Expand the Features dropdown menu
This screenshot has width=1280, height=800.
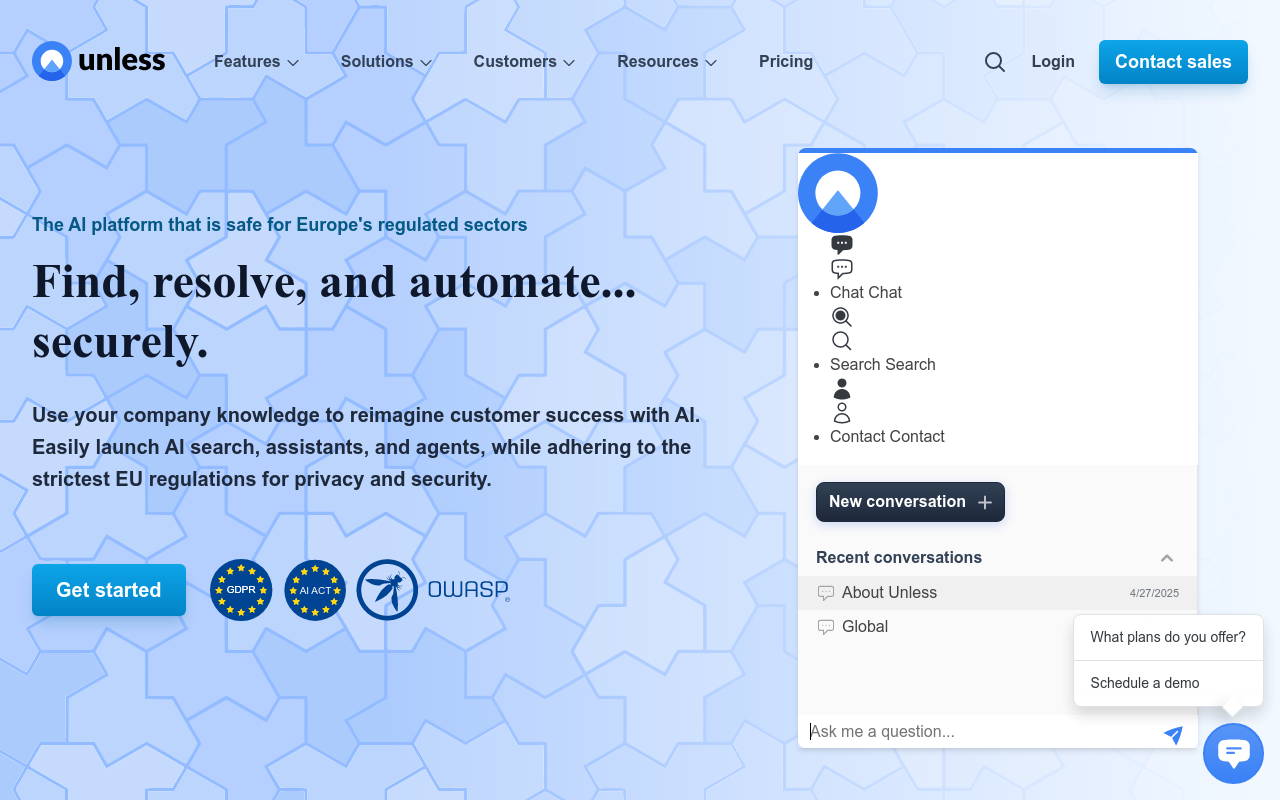pos(256,61)
